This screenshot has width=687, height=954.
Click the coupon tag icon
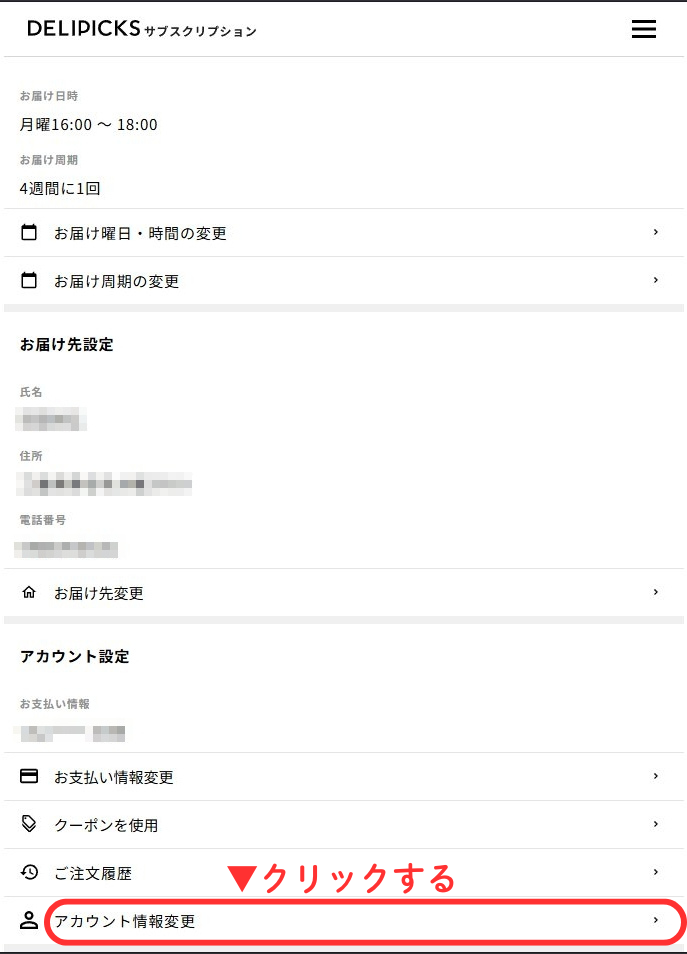29,825
